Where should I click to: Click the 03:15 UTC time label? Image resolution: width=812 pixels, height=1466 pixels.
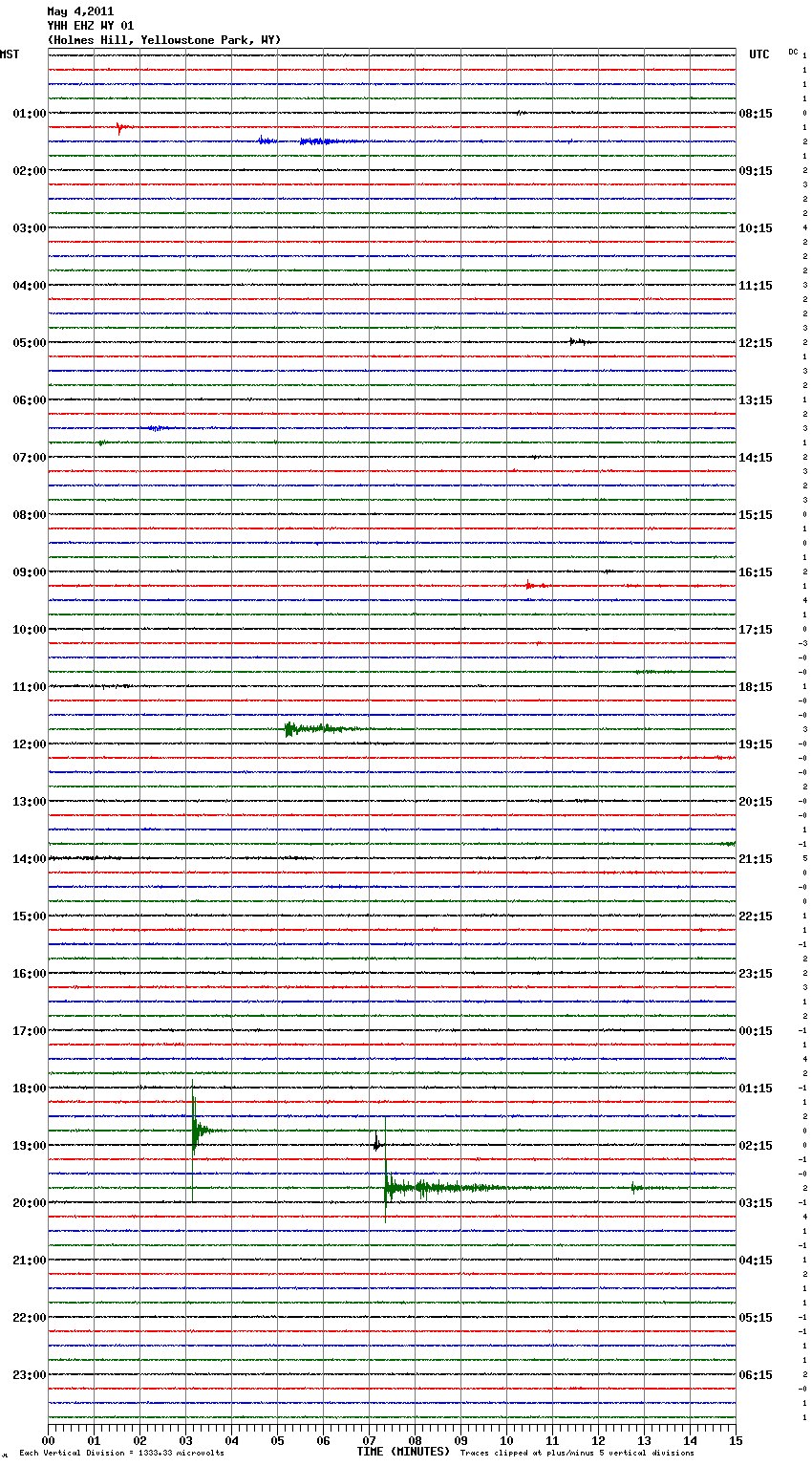(756, 1203)
